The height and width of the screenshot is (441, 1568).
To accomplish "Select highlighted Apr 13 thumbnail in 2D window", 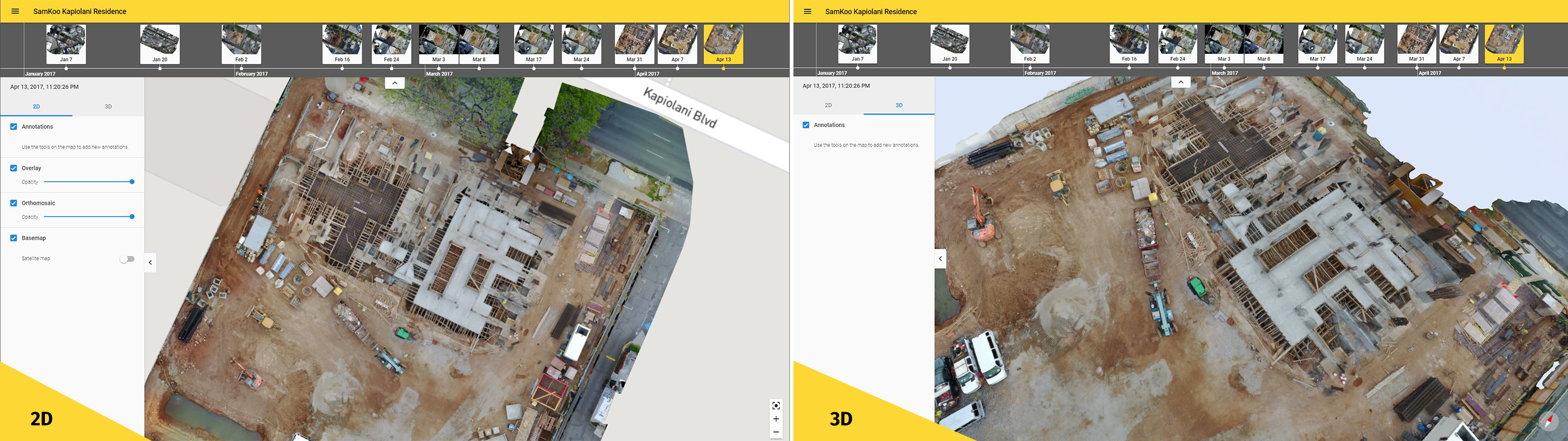I will tap(723, 44).
